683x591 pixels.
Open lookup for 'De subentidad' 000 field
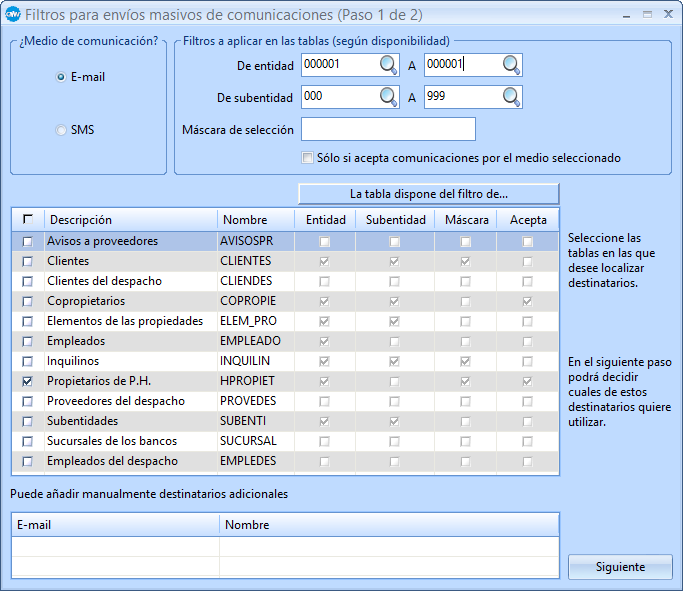tap(388, 97)
